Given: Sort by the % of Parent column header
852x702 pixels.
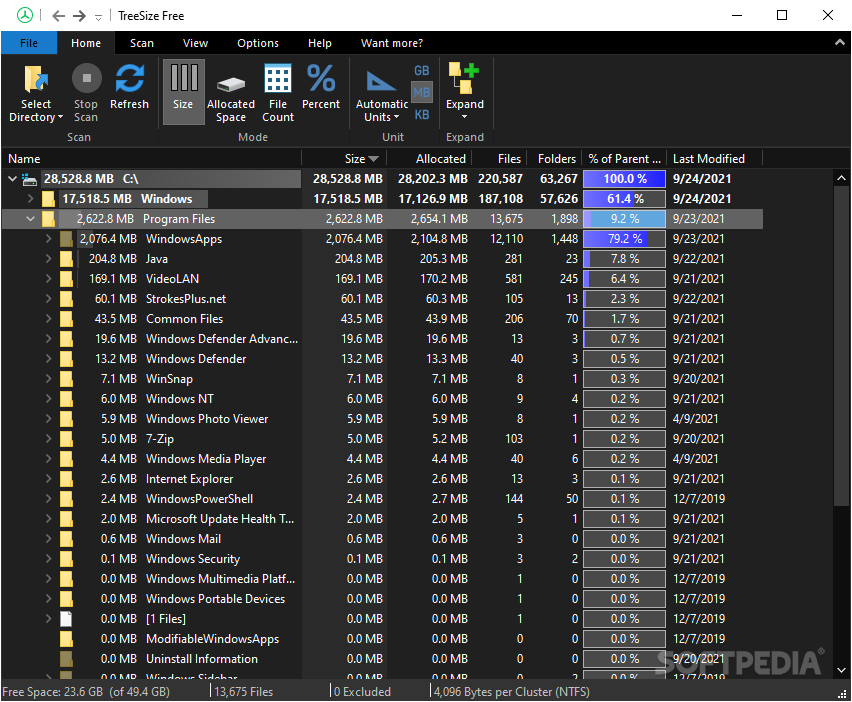Looking at the screenshot, I should (624, 159).
